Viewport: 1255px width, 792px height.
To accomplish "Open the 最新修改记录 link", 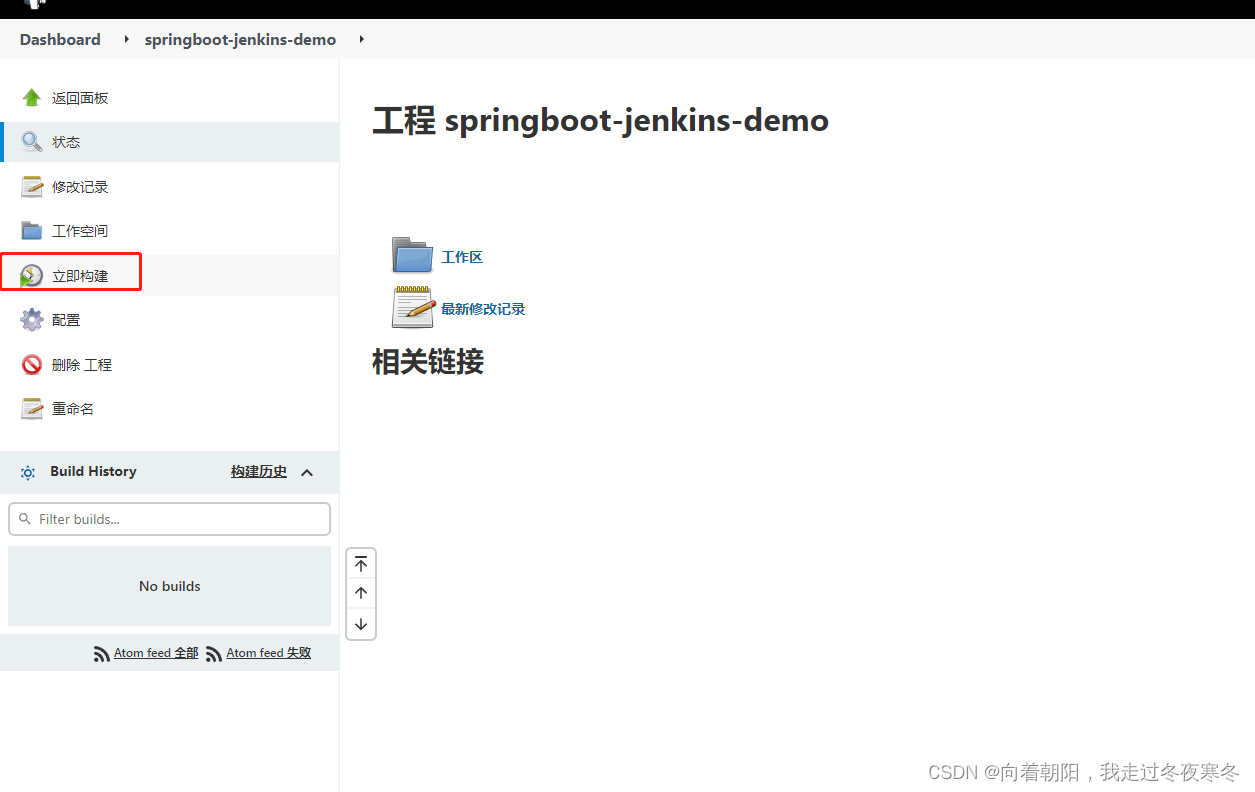I will (483, 309).
